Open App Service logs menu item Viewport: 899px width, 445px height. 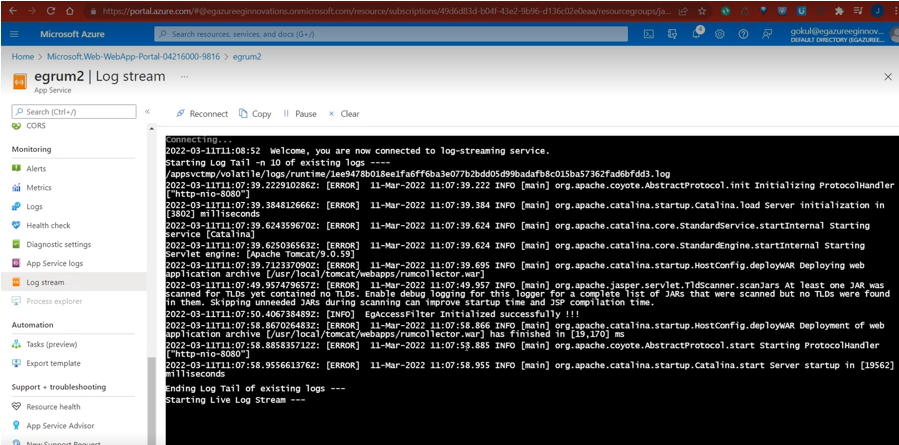click(54, 263)
